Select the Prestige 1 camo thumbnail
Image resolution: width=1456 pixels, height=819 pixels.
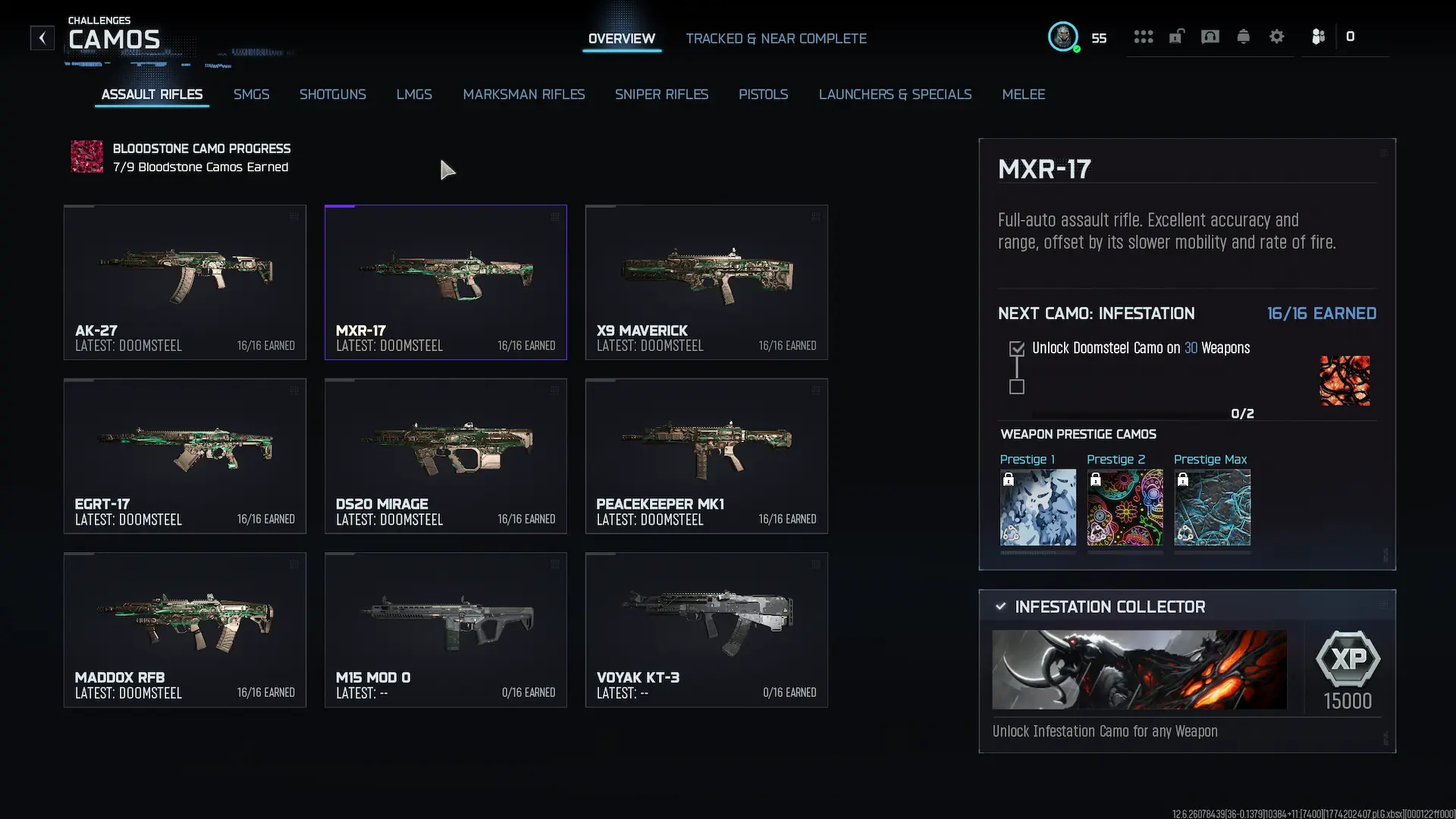1038,507
